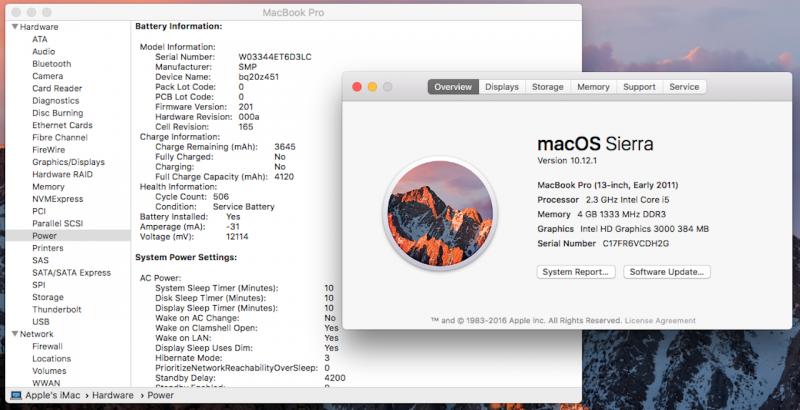Select FireWire in the sidebar

point(48,149)
